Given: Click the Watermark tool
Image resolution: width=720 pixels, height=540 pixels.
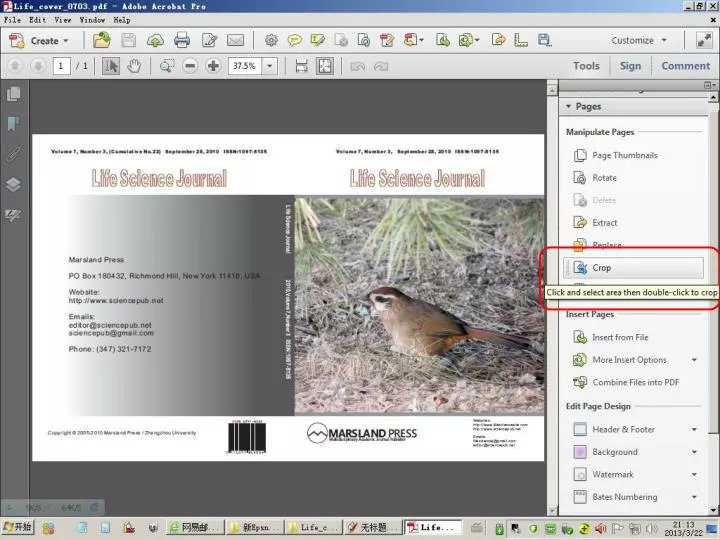Looking at the screenshot, I should click(604, 474).
